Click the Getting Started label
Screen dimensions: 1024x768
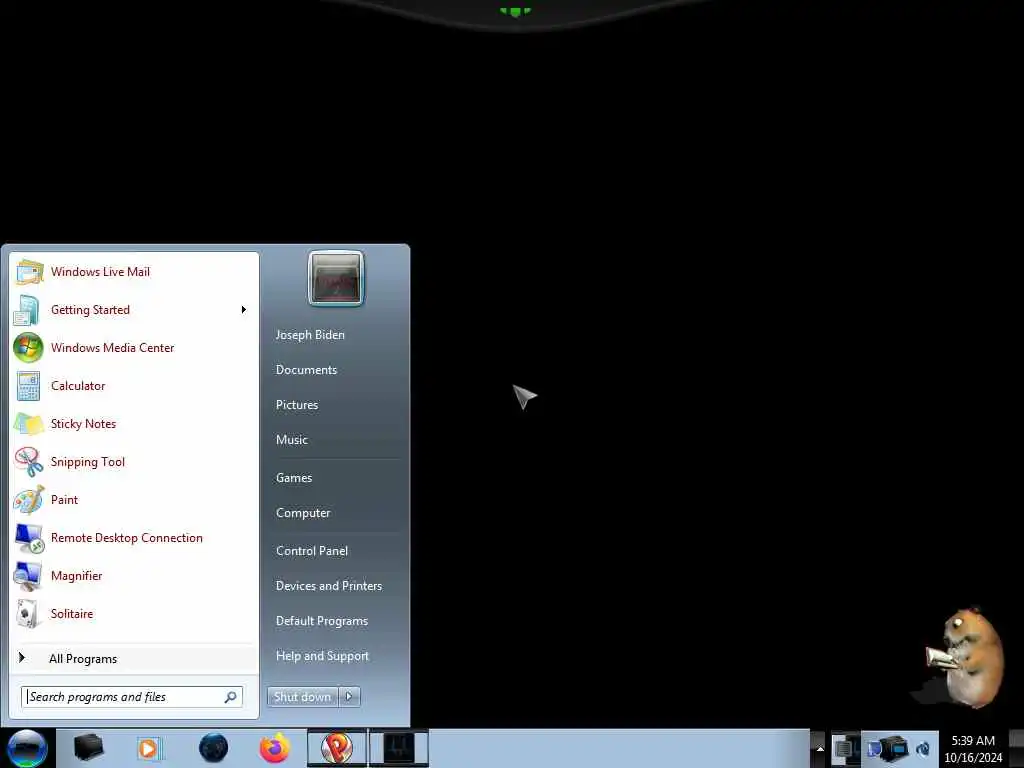[90, 310]
